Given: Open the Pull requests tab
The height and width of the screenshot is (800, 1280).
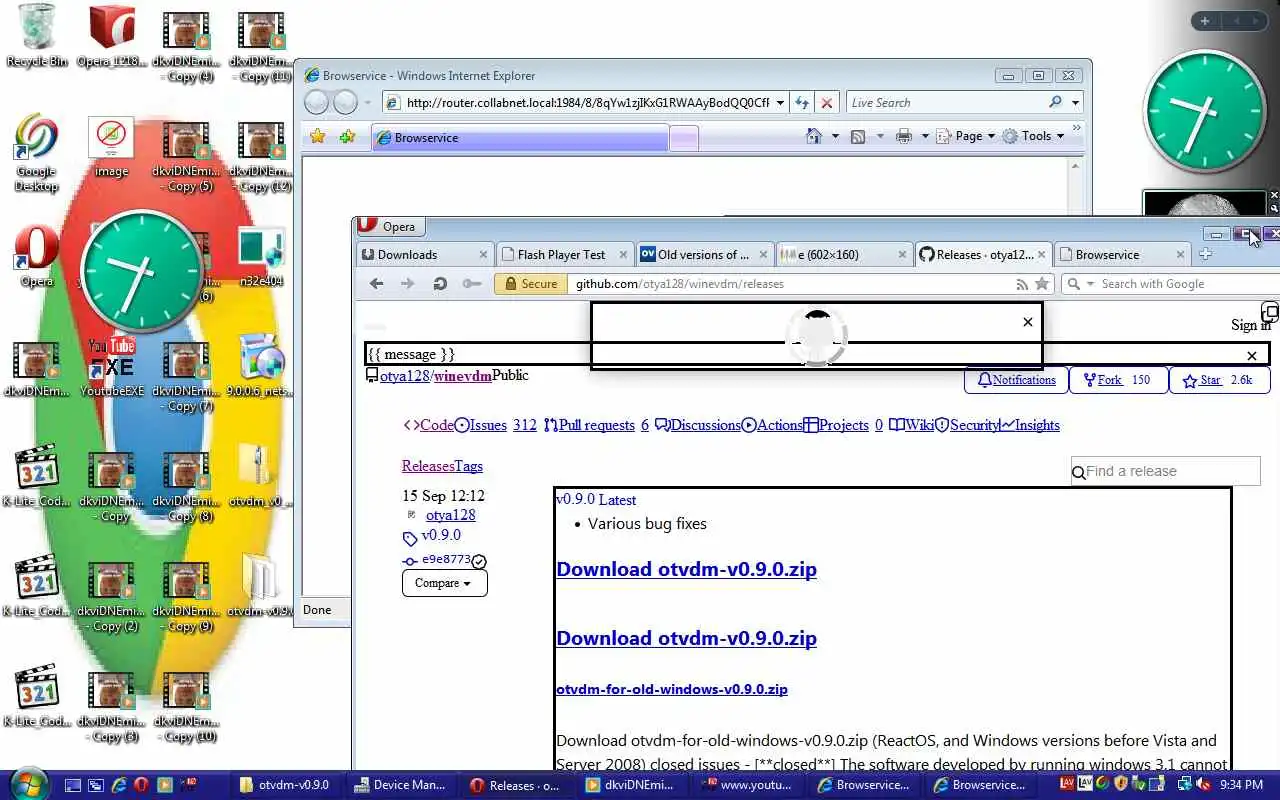Looking at the screenshot, I should tap(596, 425).
